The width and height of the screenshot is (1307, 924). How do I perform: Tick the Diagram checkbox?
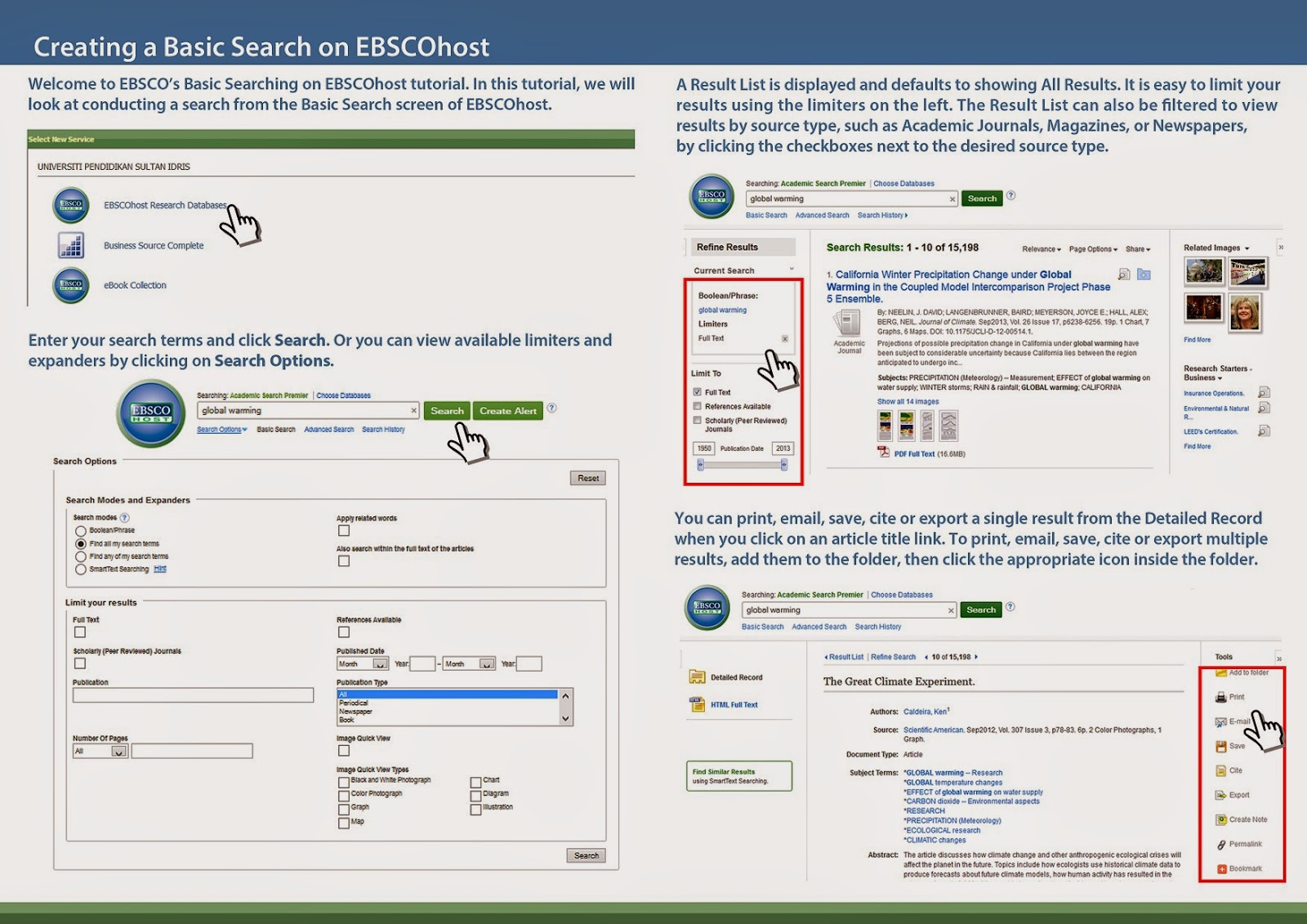[x=475, y=796]
